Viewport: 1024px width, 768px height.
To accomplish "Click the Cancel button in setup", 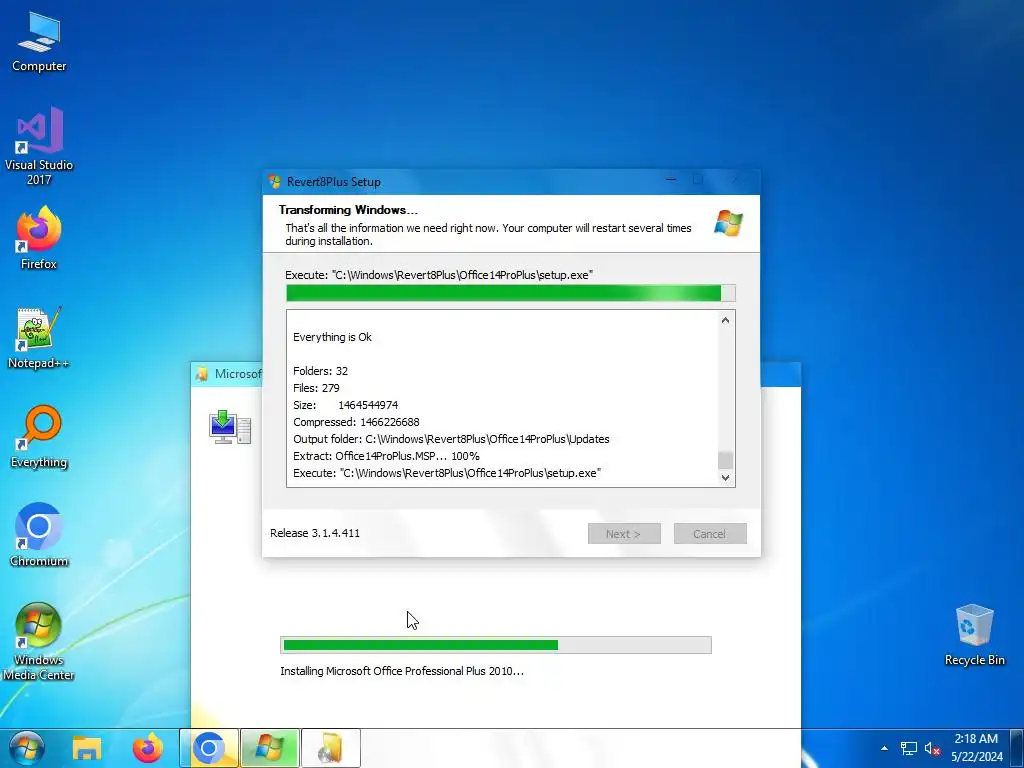I will click(x=710, y=534).
